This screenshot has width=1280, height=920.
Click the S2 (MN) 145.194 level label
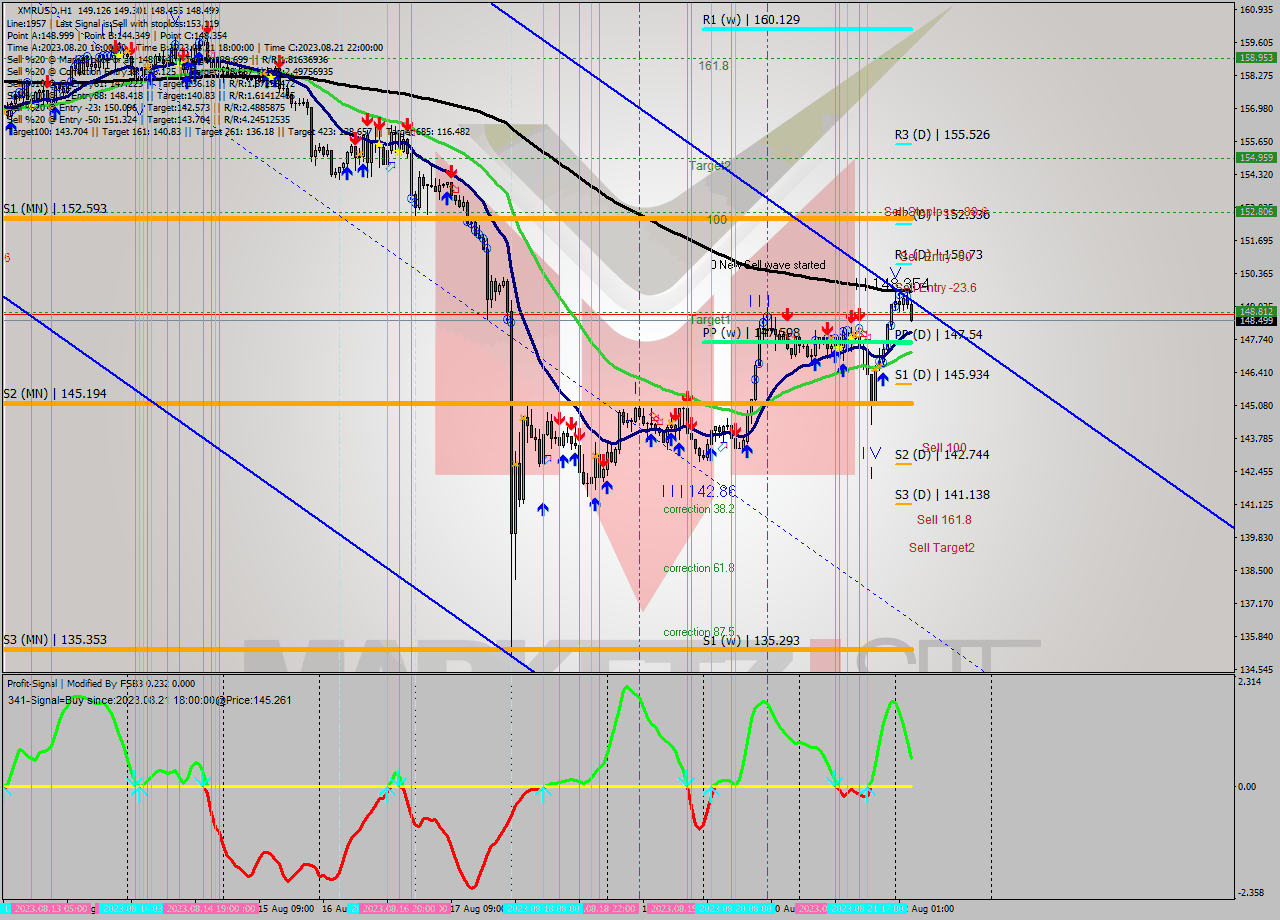(x=54, y=394)
